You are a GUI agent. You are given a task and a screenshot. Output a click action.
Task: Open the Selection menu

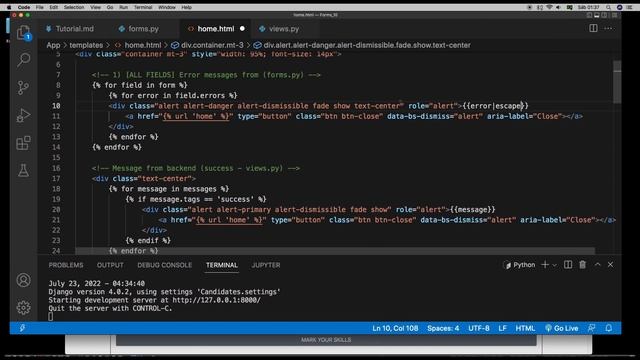[x=74, y=7]
